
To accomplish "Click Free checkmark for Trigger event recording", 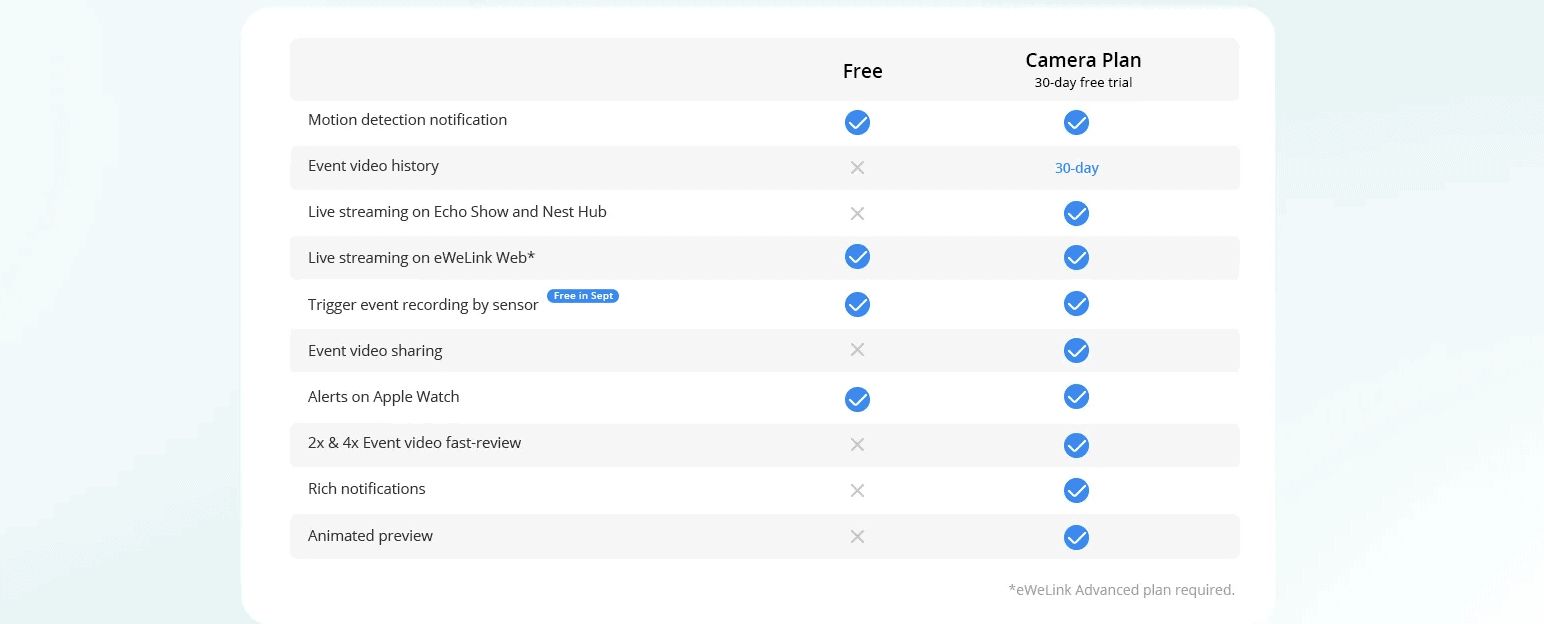I will tap(857, 304).
